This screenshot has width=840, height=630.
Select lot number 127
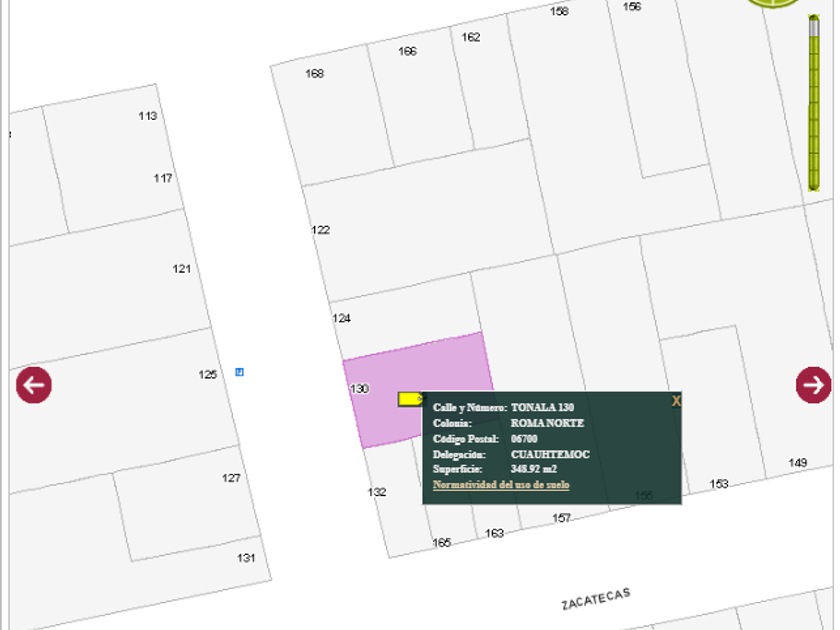click(x=231, y=478)
